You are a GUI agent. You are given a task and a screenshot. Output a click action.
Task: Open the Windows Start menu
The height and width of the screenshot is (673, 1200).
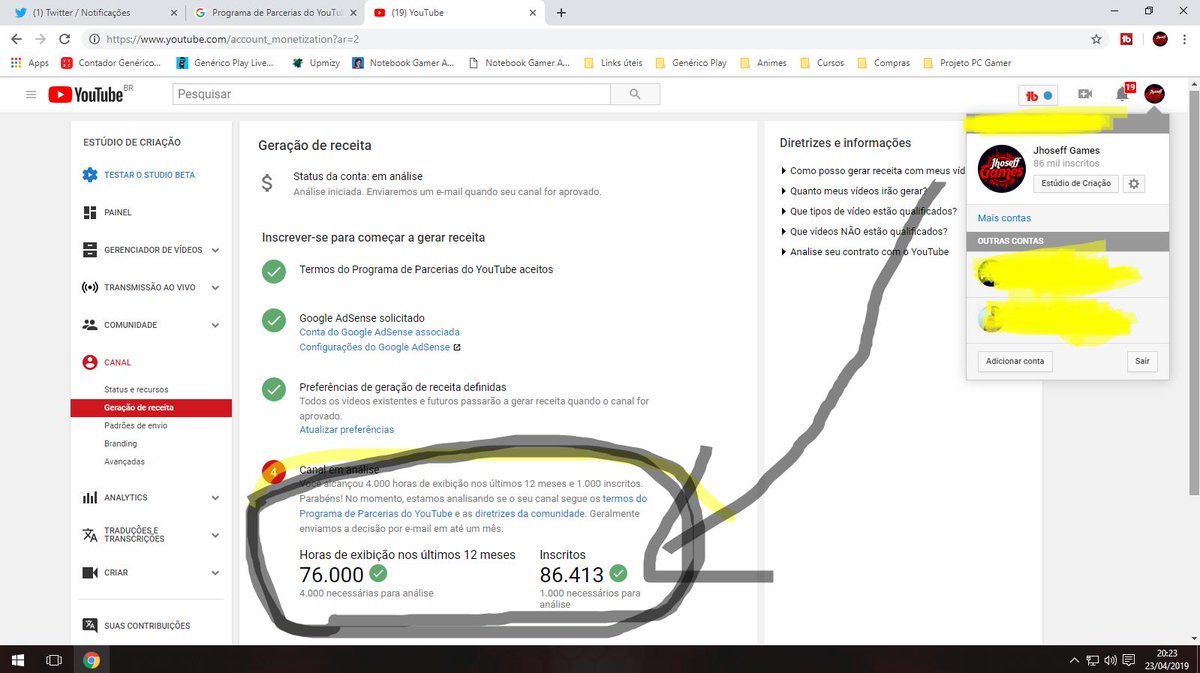point(18,660)
